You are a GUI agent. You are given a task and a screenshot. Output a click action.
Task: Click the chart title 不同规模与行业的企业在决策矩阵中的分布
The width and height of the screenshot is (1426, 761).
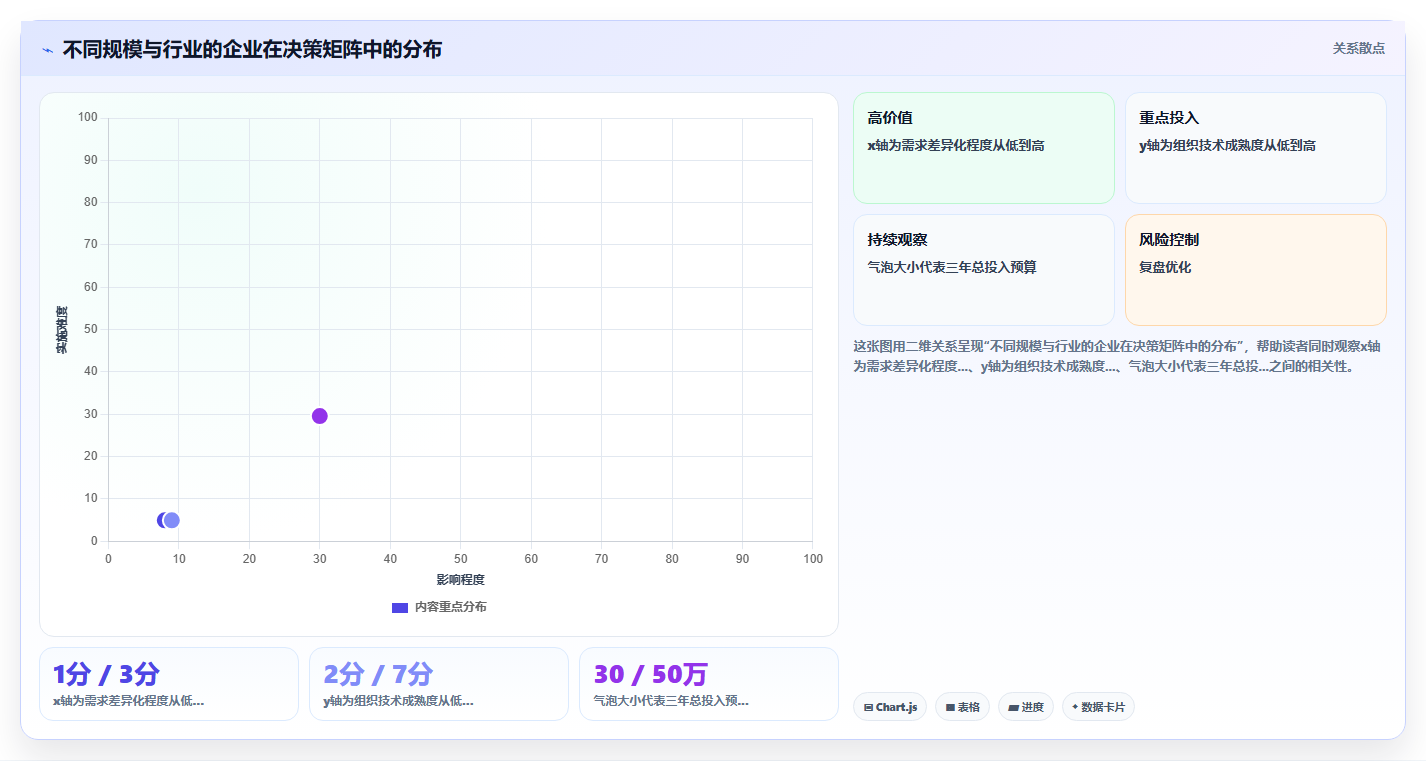point(252,49)
